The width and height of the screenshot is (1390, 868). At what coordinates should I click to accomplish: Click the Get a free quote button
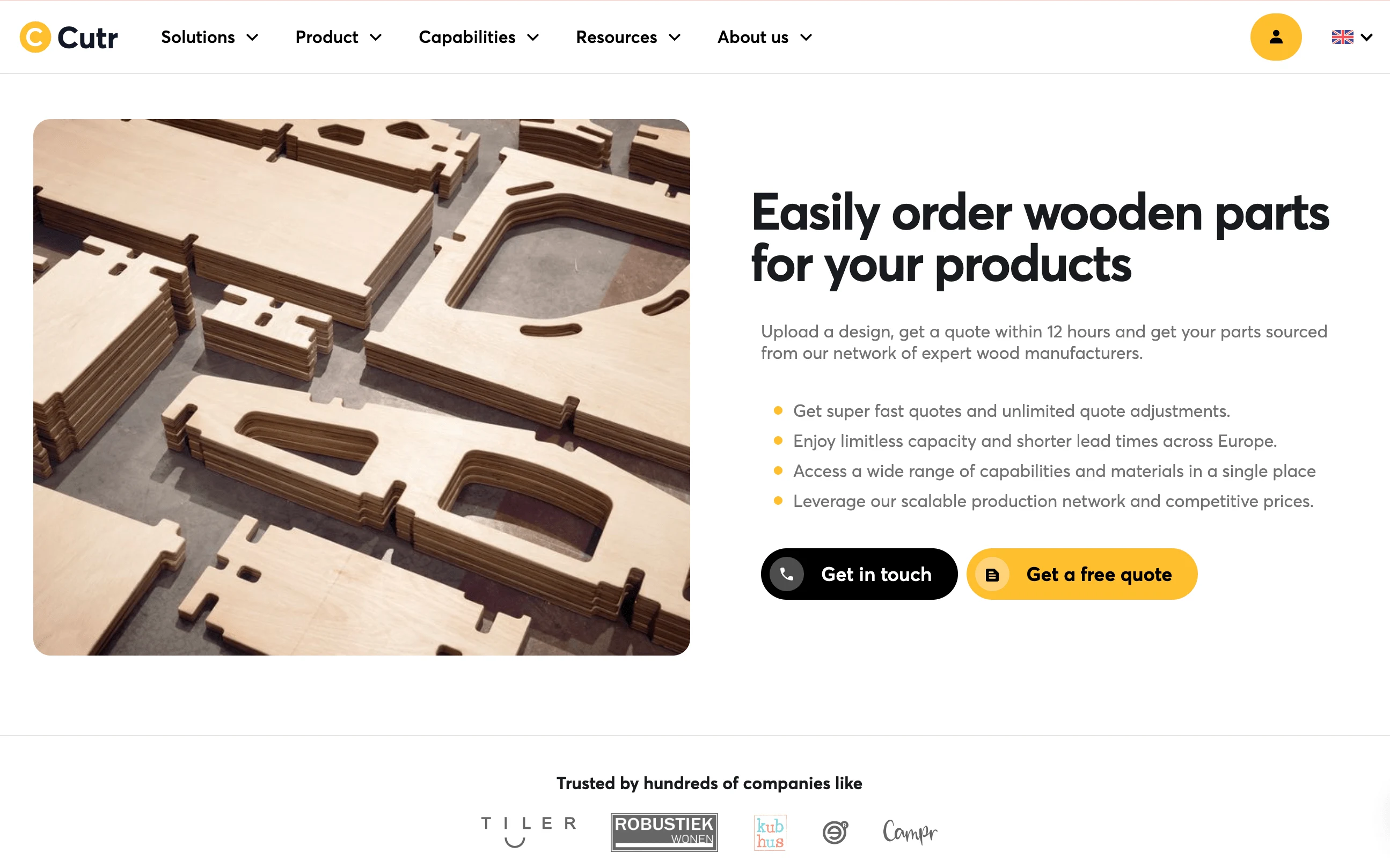1082,574
